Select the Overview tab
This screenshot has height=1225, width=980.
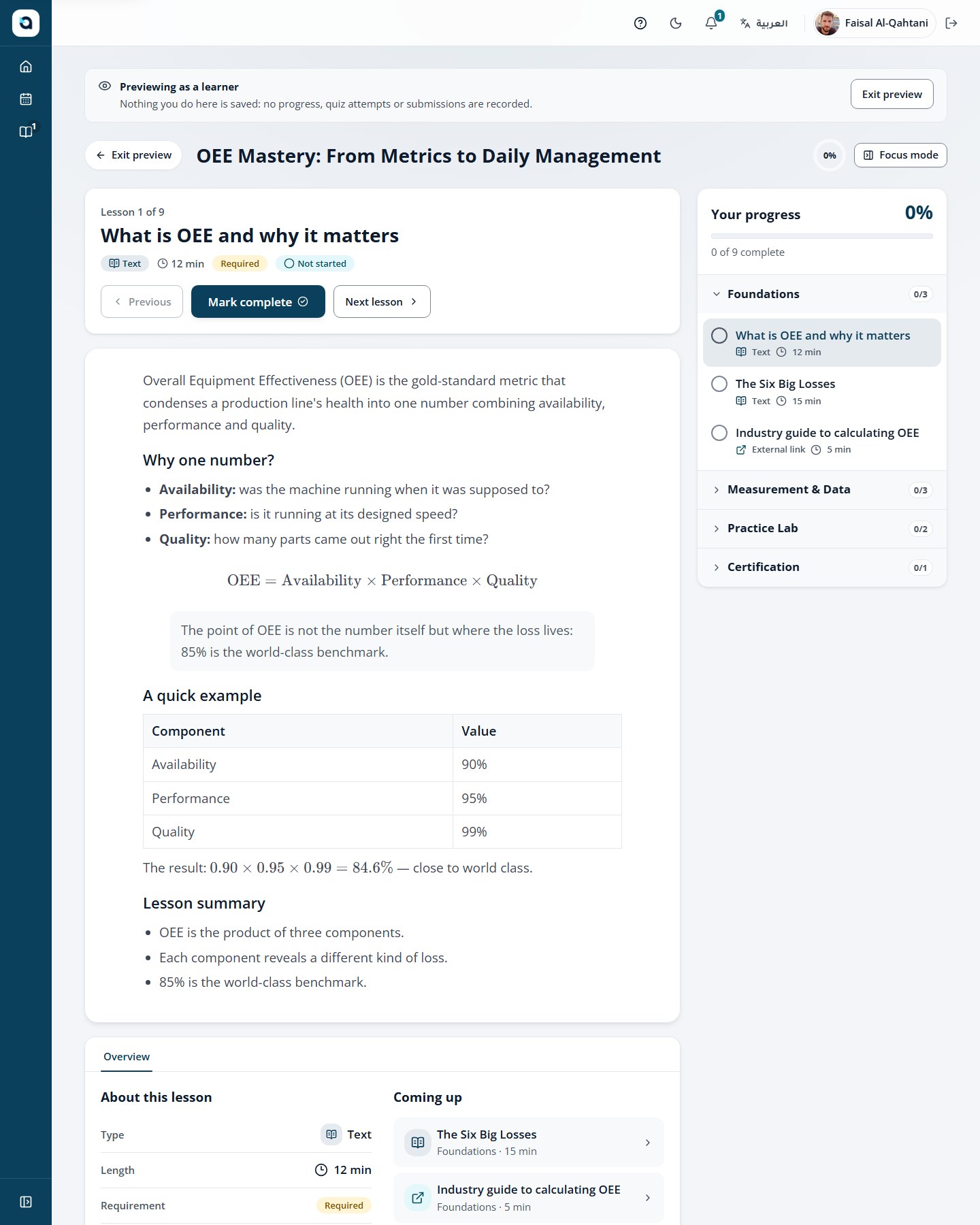127,1056
